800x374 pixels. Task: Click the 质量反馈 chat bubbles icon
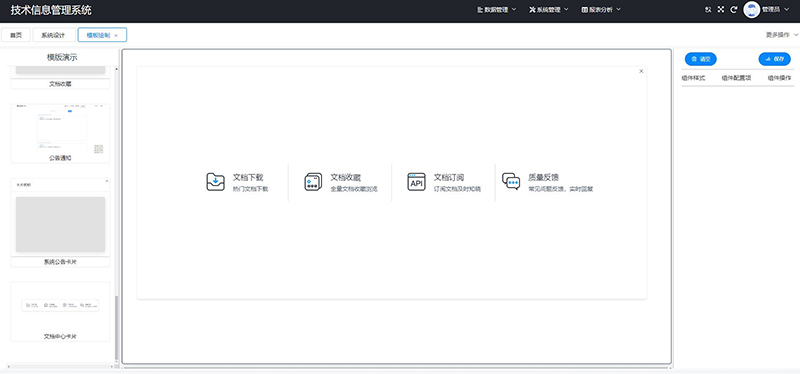(511, 182)
